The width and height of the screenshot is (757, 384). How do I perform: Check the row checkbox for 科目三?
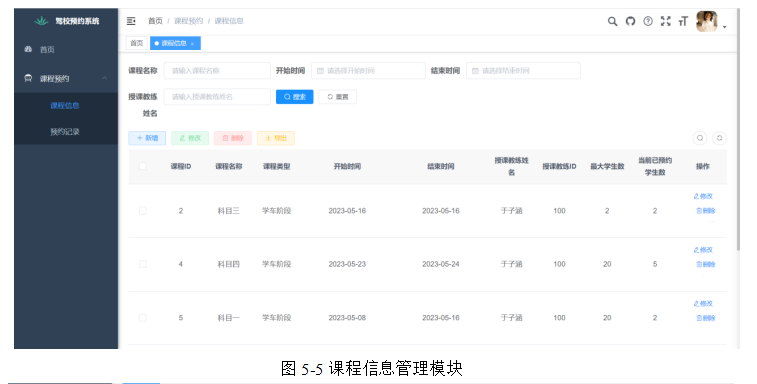[142, 211]
